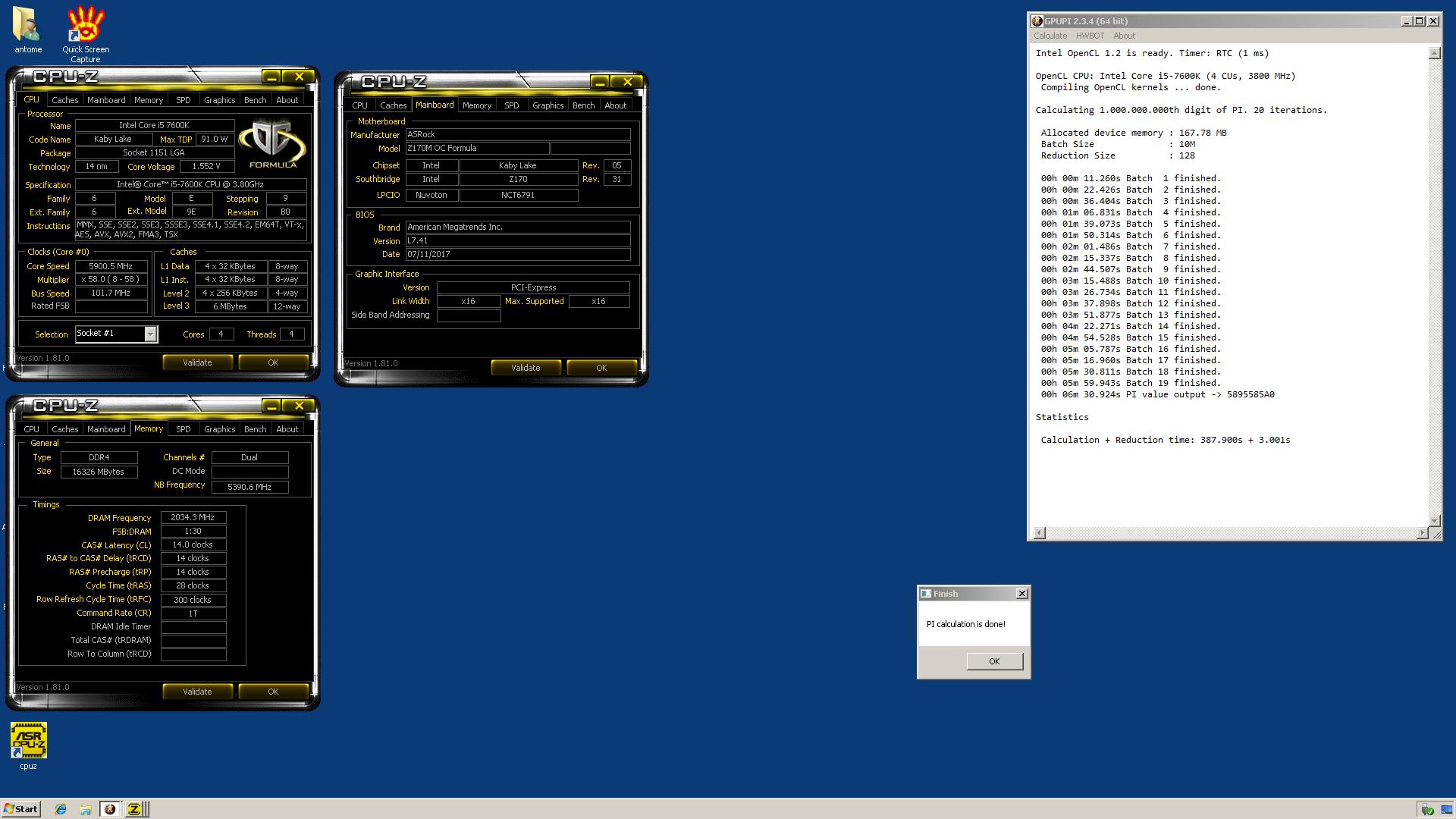The image size is (1456, 819).
Task: Open the Socket #1 selection dropdown
Action: tap(150, 334)
